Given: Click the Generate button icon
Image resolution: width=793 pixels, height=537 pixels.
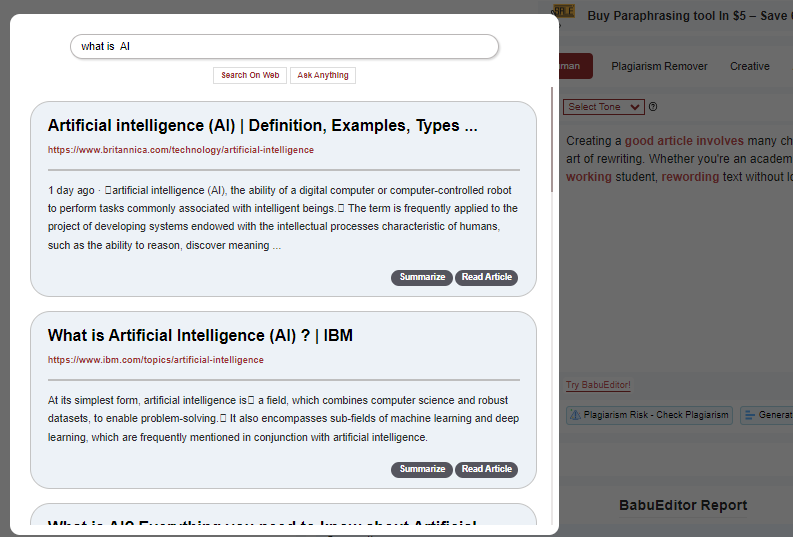Looking at the screenshot, I should click(x=750, y=415).
